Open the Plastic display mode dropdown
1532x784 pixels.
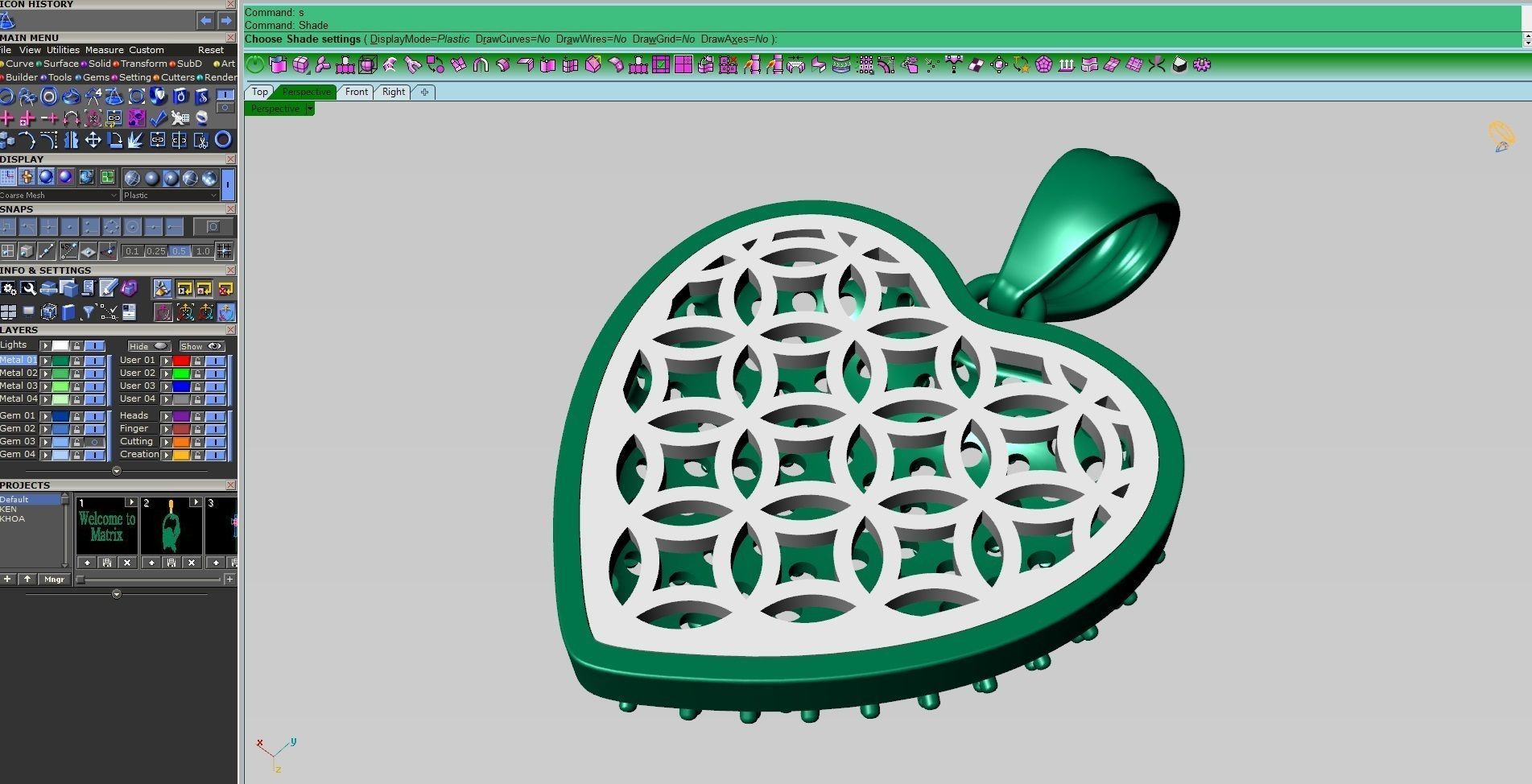(x=171, y=196)
